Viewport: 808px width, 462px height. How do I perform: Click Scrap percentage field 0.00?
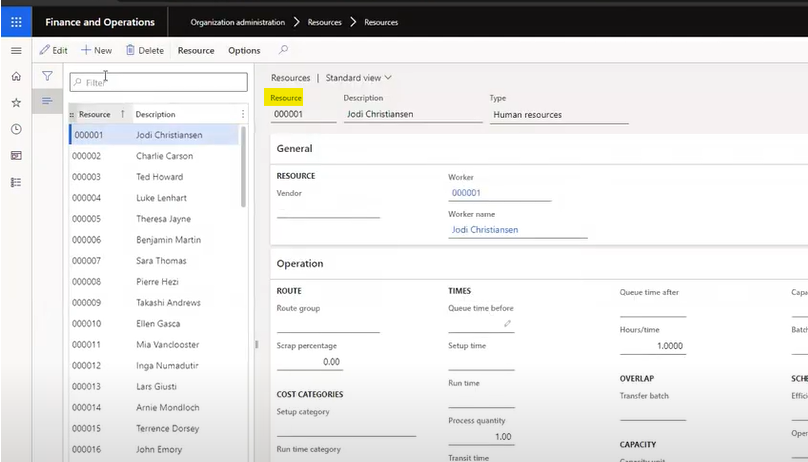pos(309,362)
